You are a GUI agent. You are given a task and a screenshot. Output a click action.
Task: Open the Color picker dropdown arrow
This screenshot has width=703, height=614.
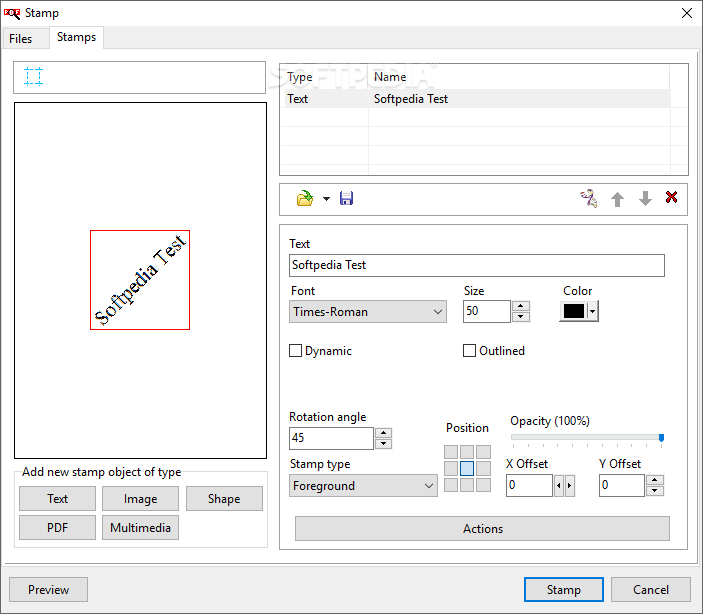tap(593, 311)
